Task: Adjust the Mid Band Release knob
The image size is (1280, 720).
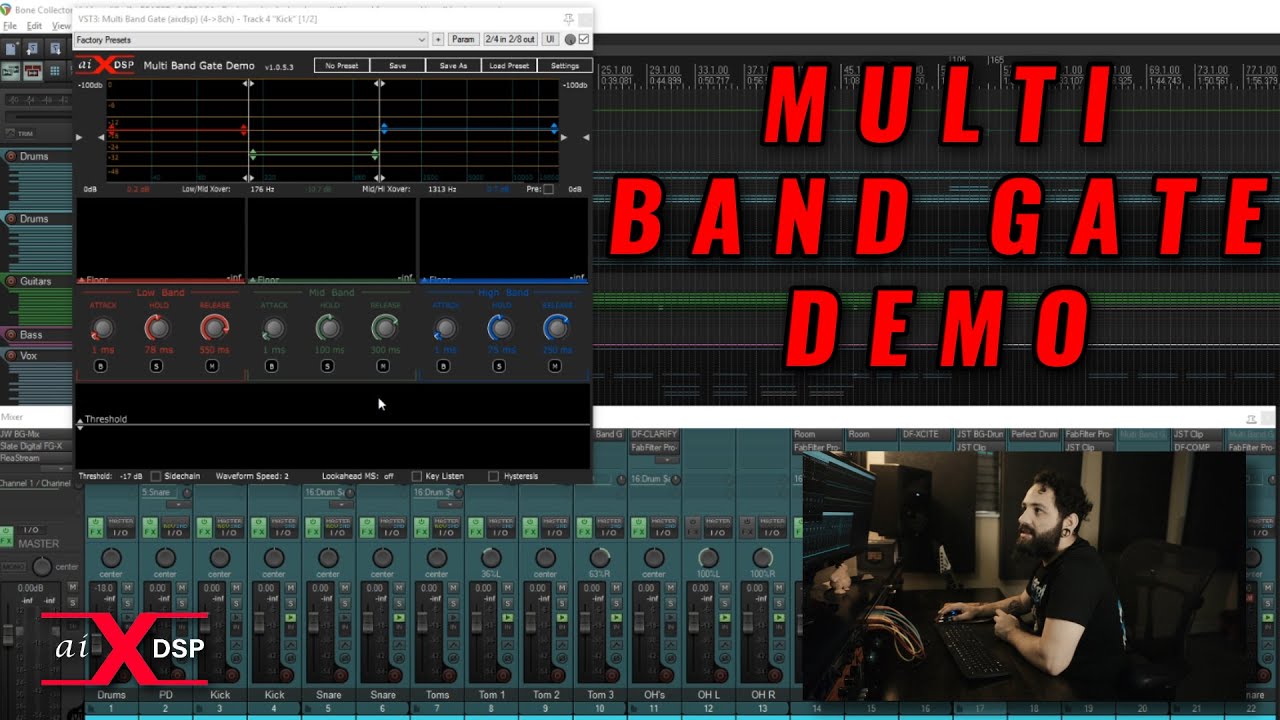Action: (x=385, y=327)
